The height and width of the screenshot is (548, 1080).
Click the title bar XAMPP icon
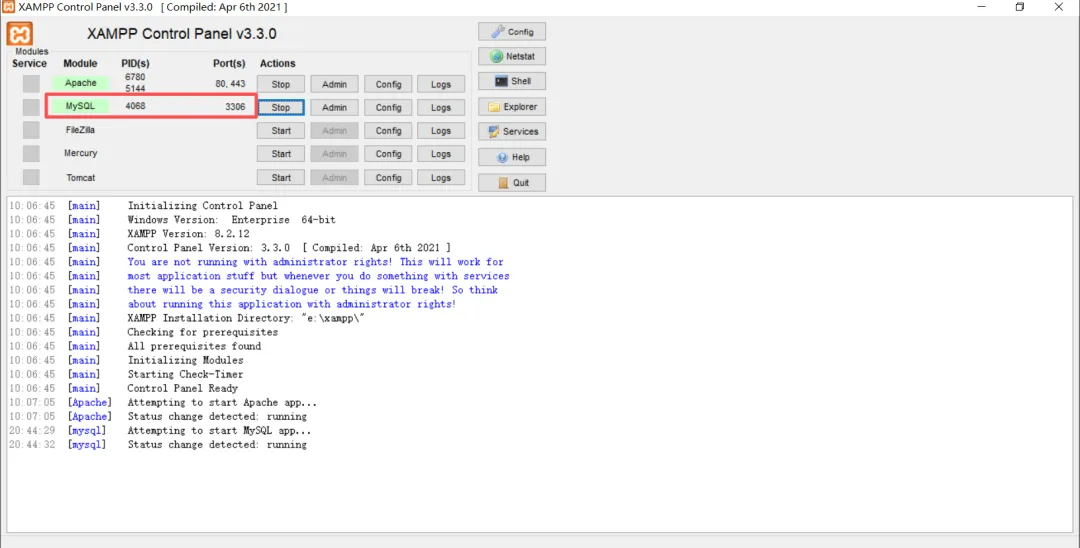click(8, 7)
